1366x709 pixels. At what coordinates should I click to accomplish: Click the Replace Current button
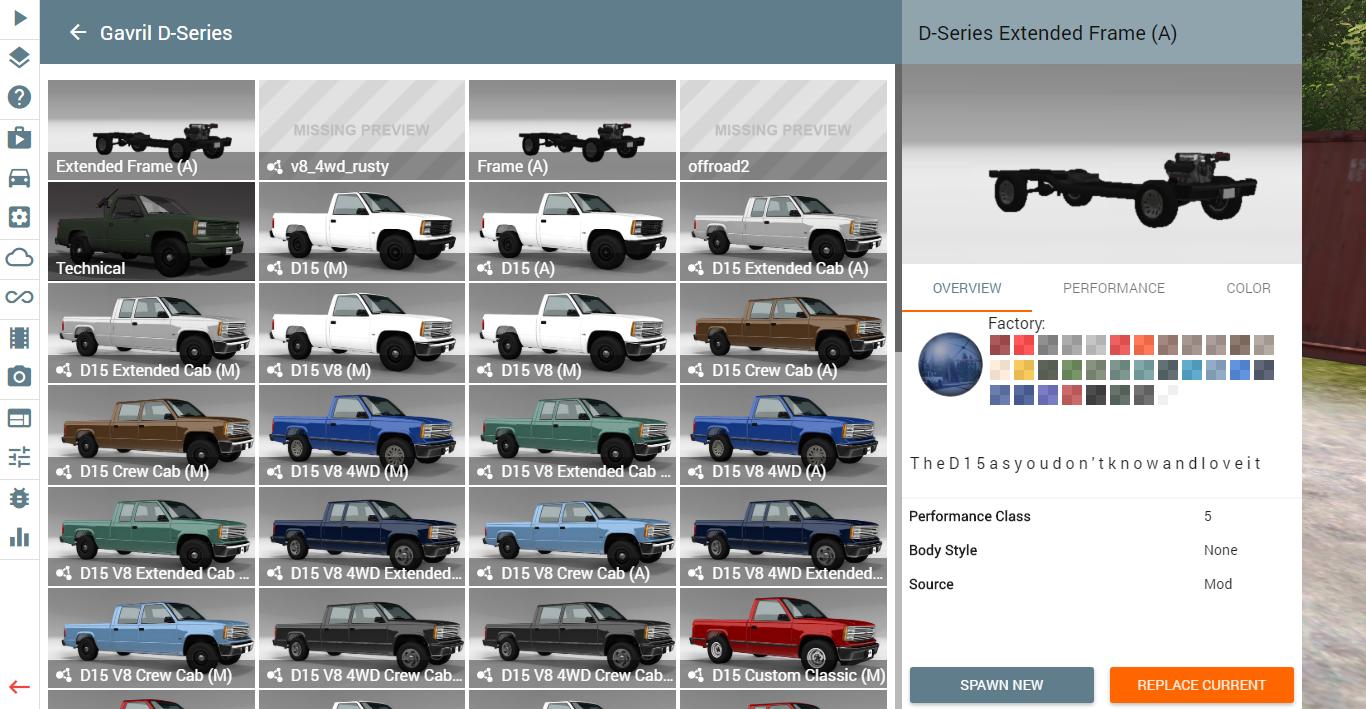pos(1201,685)
